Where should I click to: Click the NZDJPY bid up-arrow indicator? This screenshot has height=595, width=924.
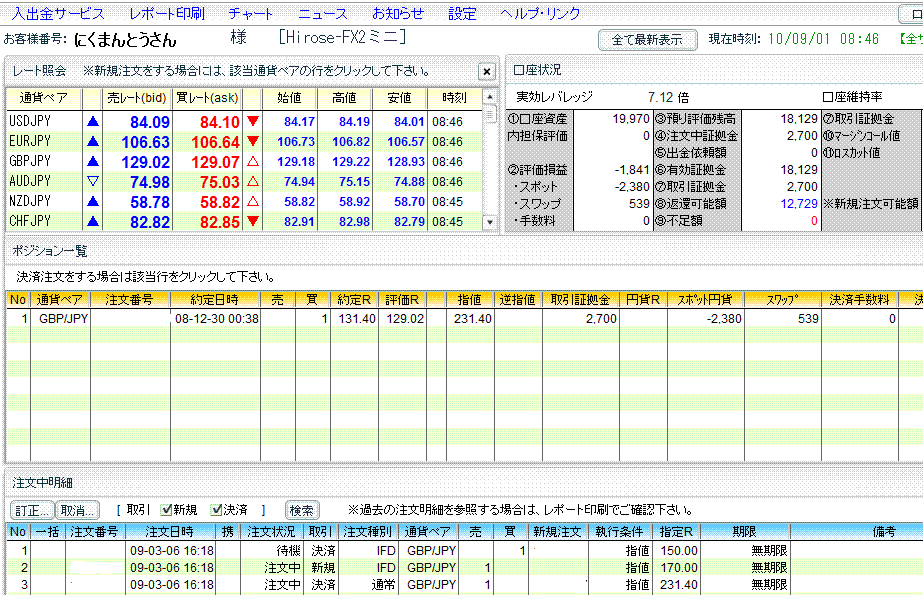pos(93,201)
